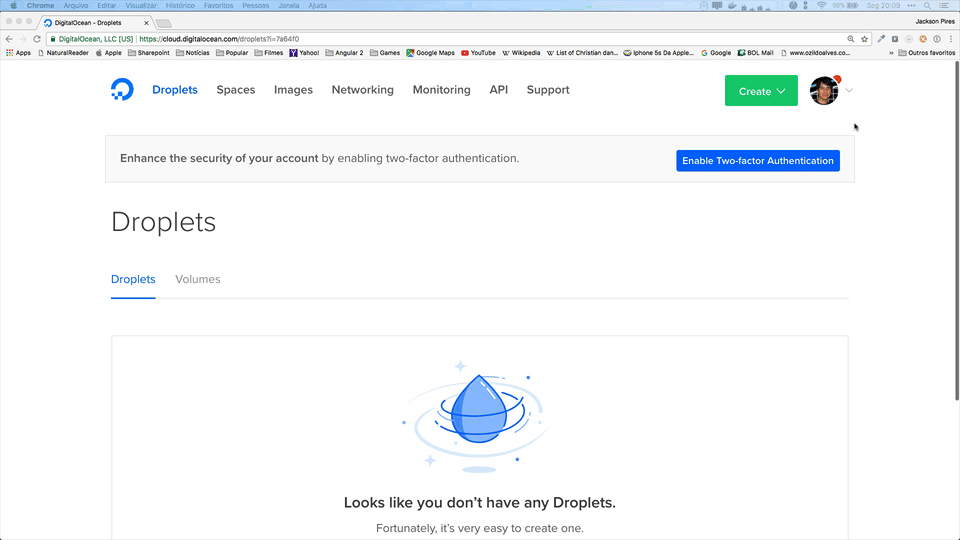Click the Docker whale menu bar icon
The height and width of the screenshot is (540, 960).
(x=732, y=6)
